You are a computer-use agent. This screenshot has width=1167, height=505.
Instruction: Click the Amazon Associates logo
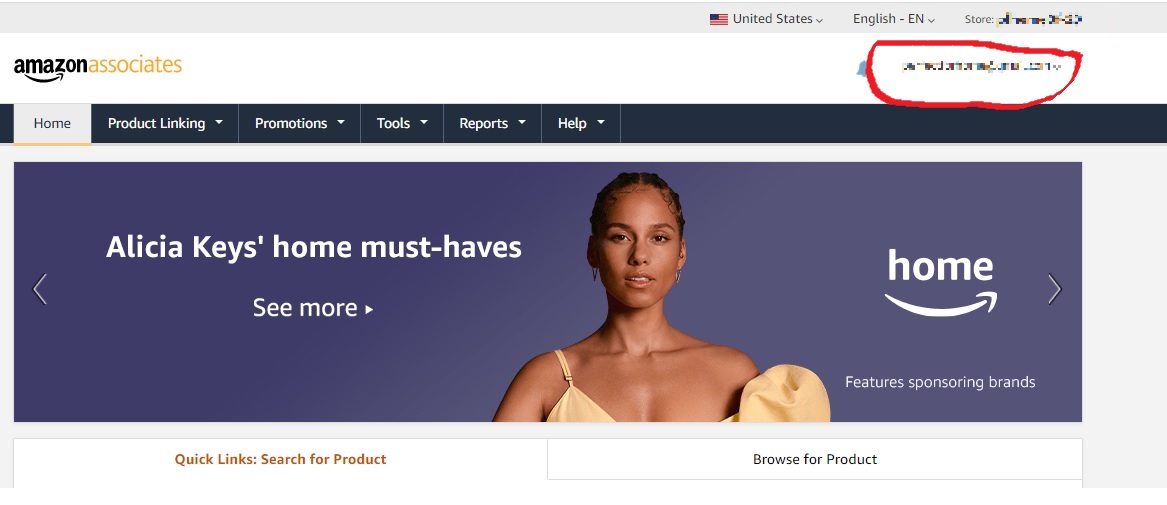[97, 67]
